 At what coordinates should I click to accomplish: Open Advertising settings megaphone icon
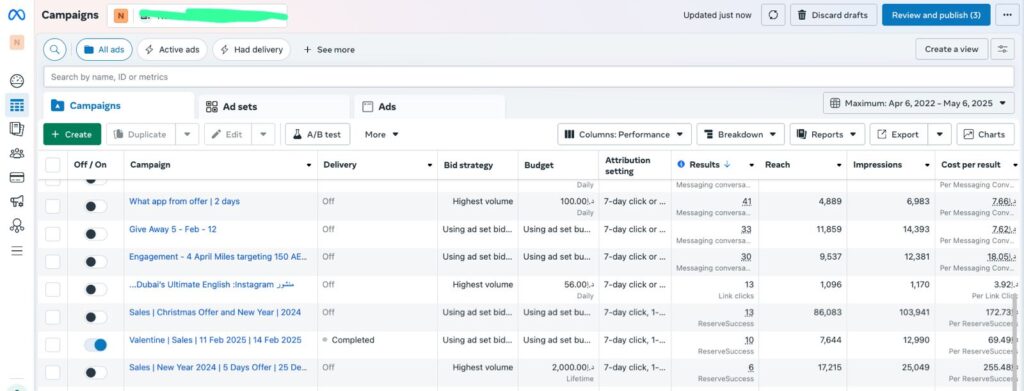click(17, 202)
